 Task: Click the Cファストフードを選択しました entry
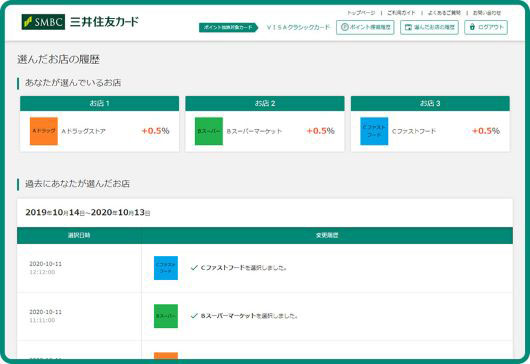point(244,268)
